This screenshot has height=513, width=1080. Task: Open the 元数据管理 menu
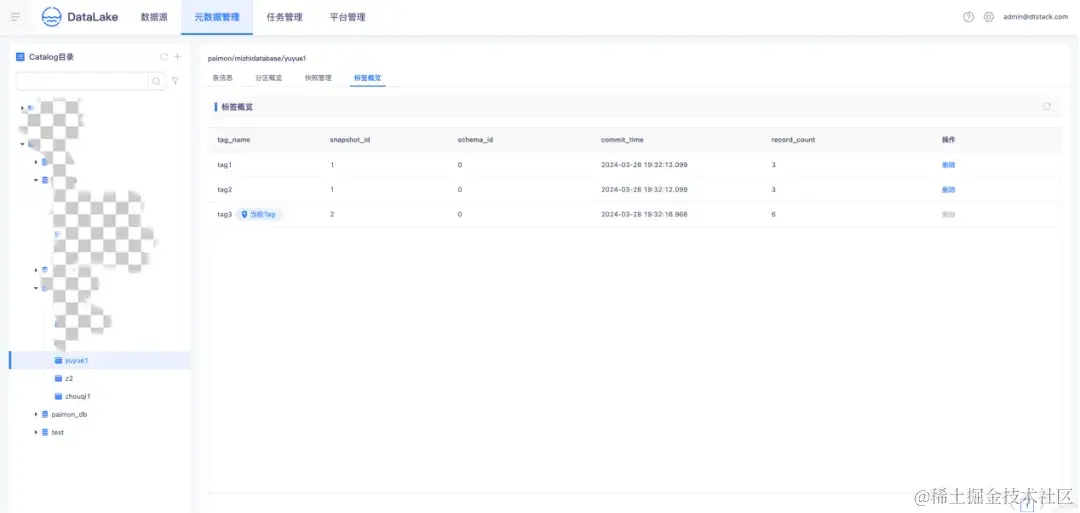pos(217,17)
